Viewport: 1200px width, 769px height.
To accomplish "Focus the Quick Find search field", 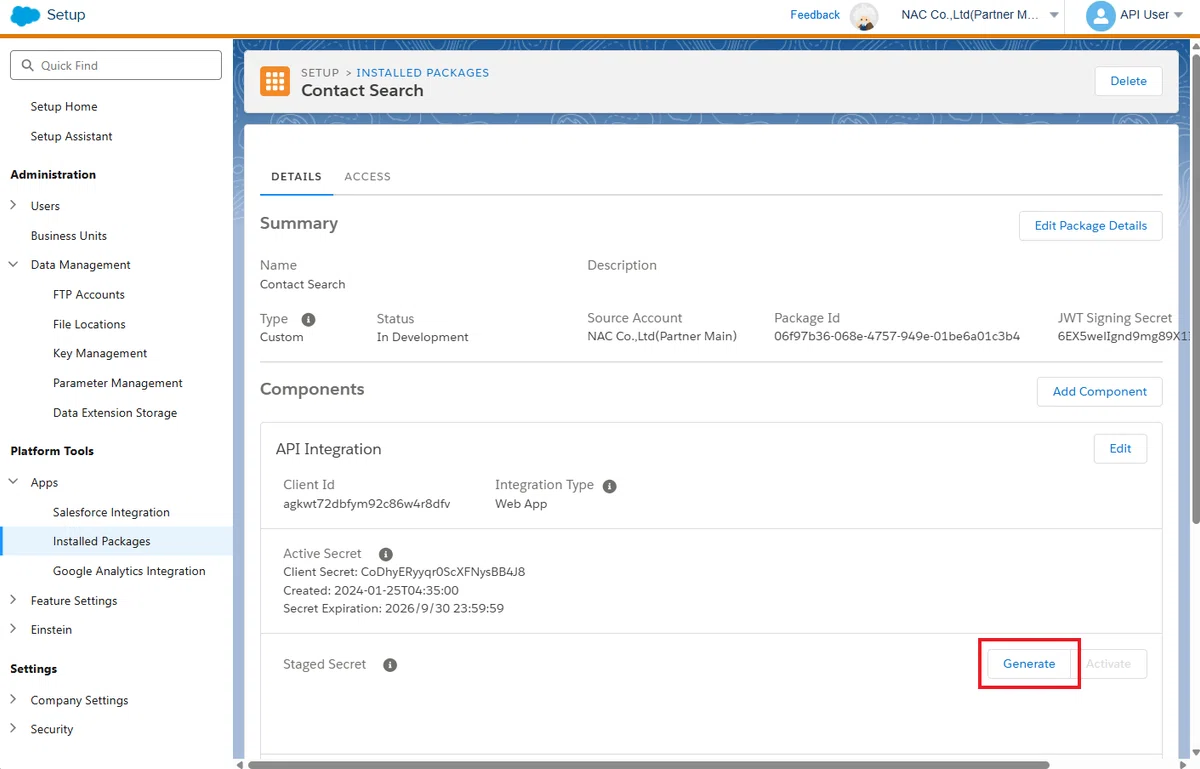I will pos(116,66).
